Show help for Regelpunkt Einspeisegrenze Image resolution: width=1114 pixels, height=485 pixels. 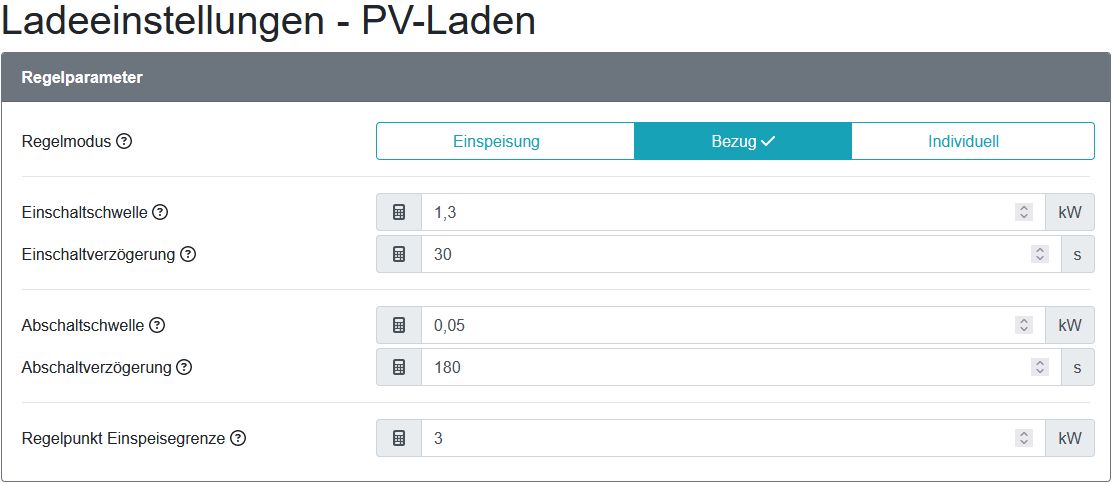[x=238, y=438]
